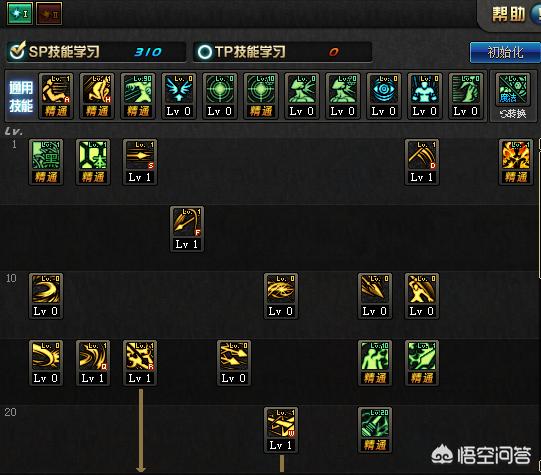The image size is (541, 475).
Task: Select the arrow skill with S hotkey
Action: pyautogui.click(x=140, y=162)
